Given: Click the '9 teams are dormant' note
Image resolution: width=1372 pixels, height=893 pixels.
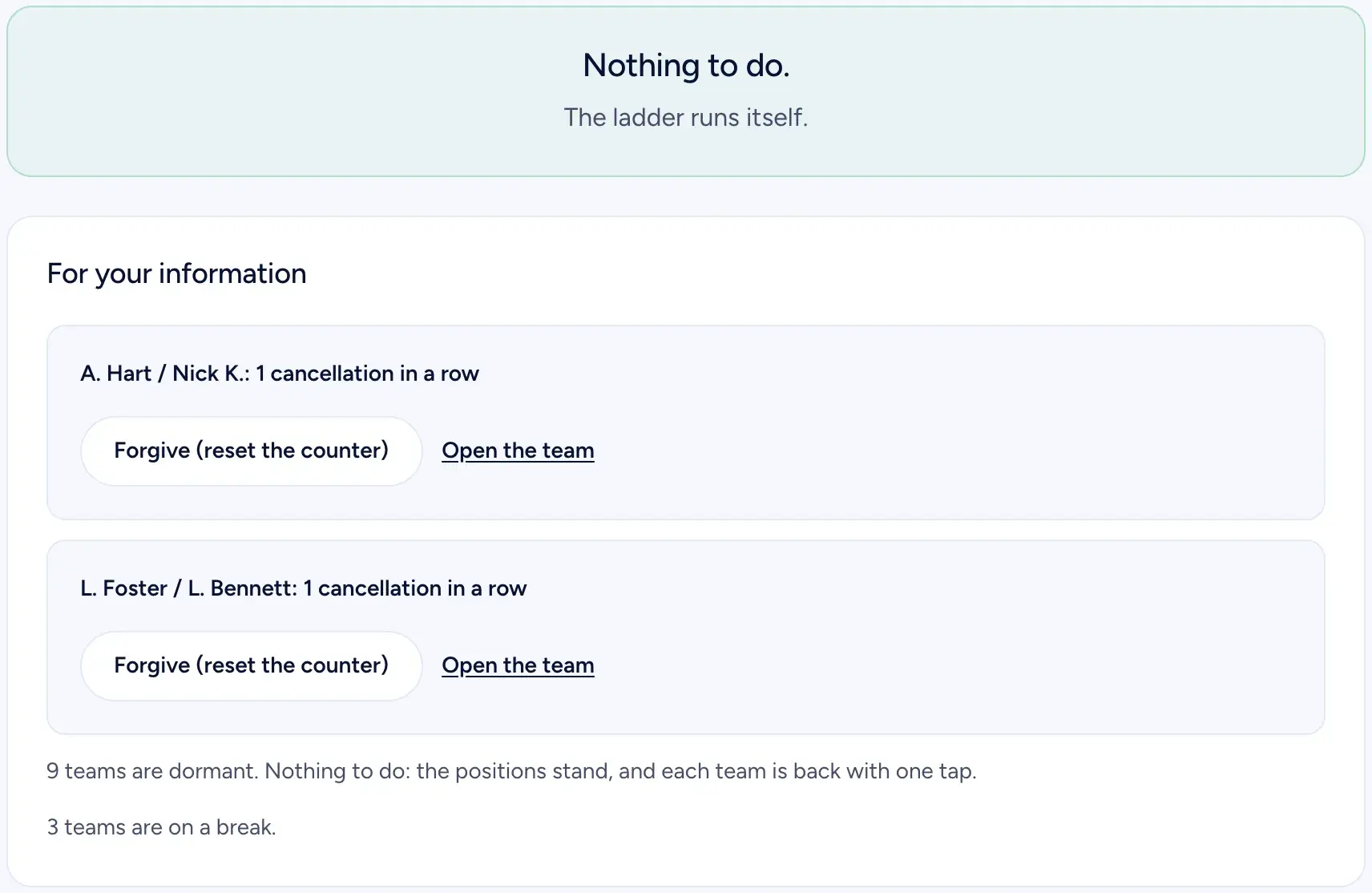Looking at the screenshot, I should click(x=511, y=771).
